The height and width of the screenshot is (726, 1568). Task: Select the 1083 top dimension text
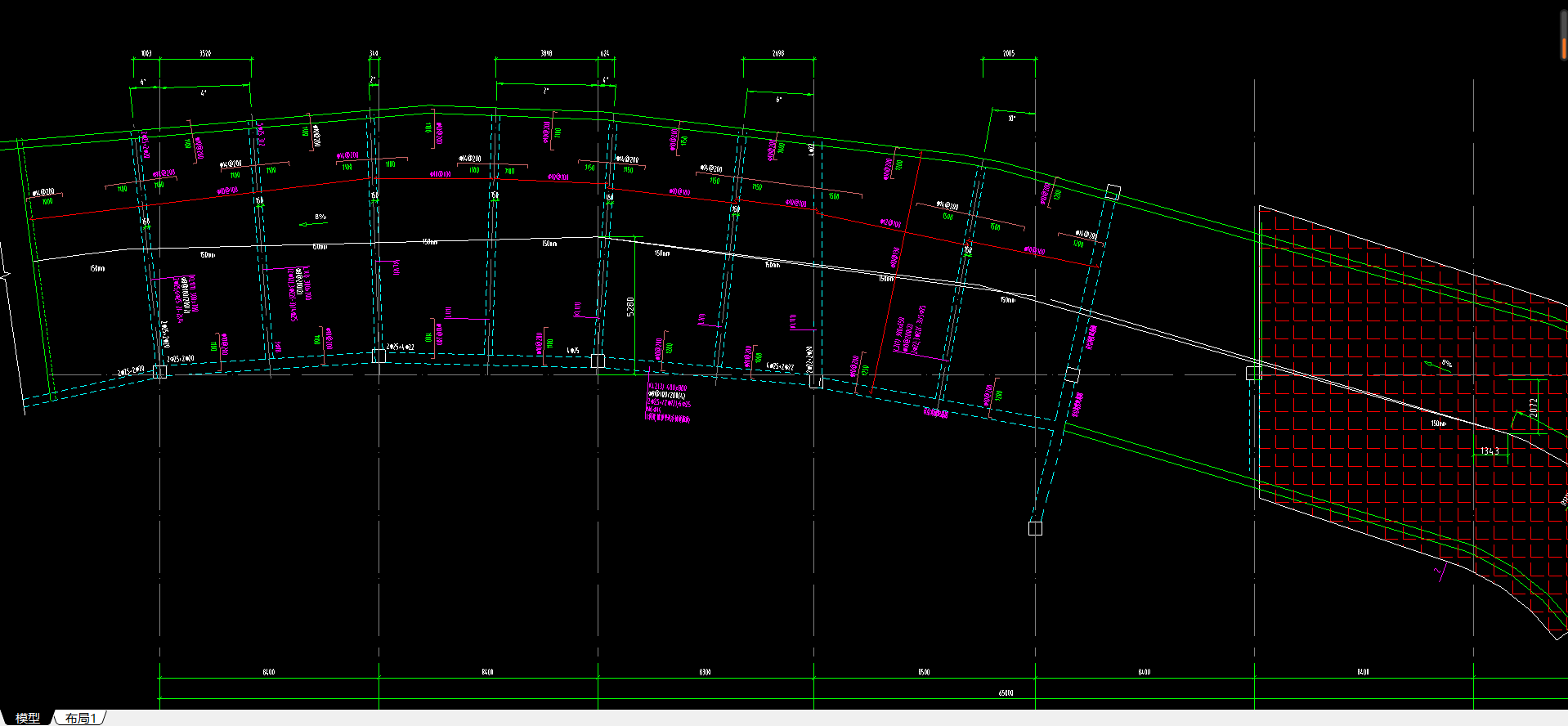pos(146,53)
